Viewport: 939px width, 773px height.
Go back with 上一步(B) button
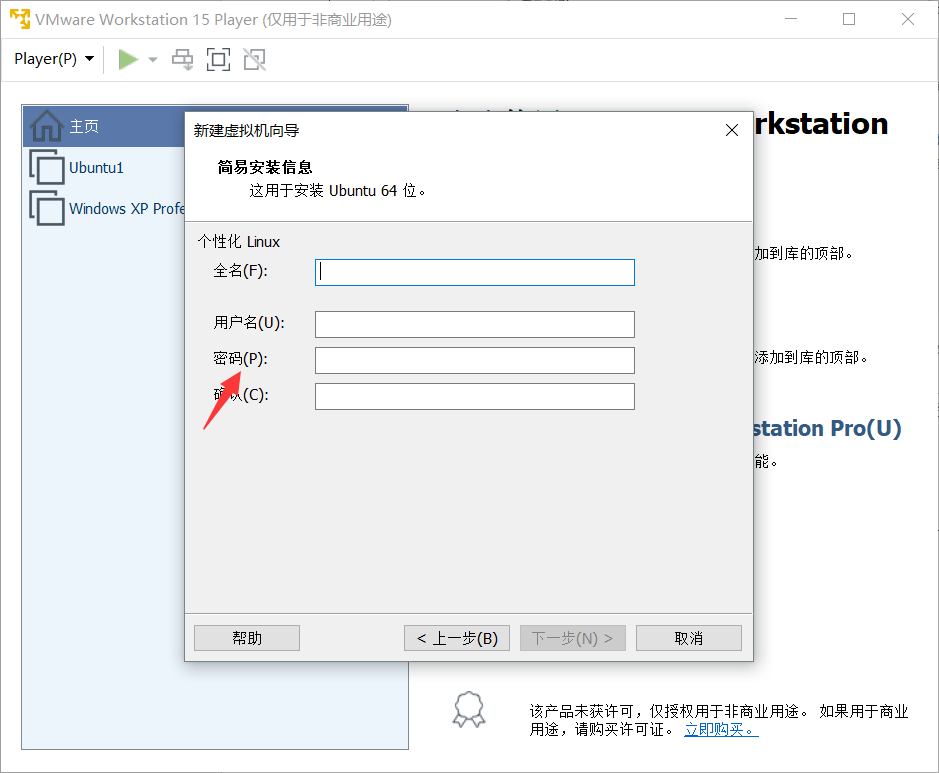point(457,638)
